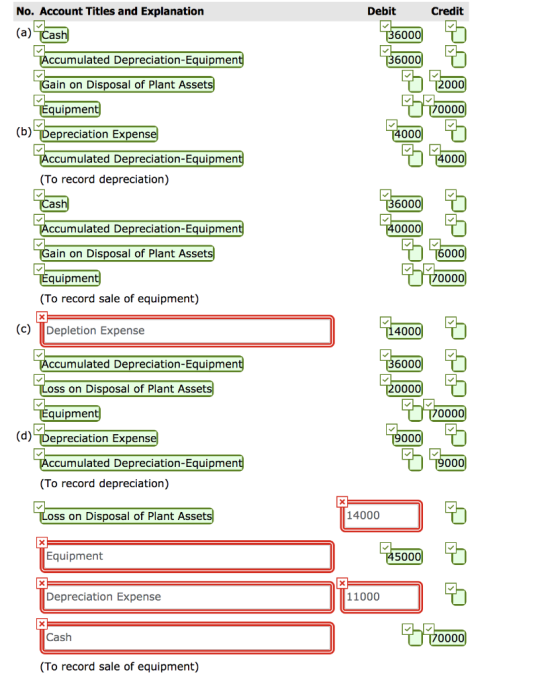Click the green checkmark on the 2000 credit
The image size is (560, 688).
click(434, 75)
